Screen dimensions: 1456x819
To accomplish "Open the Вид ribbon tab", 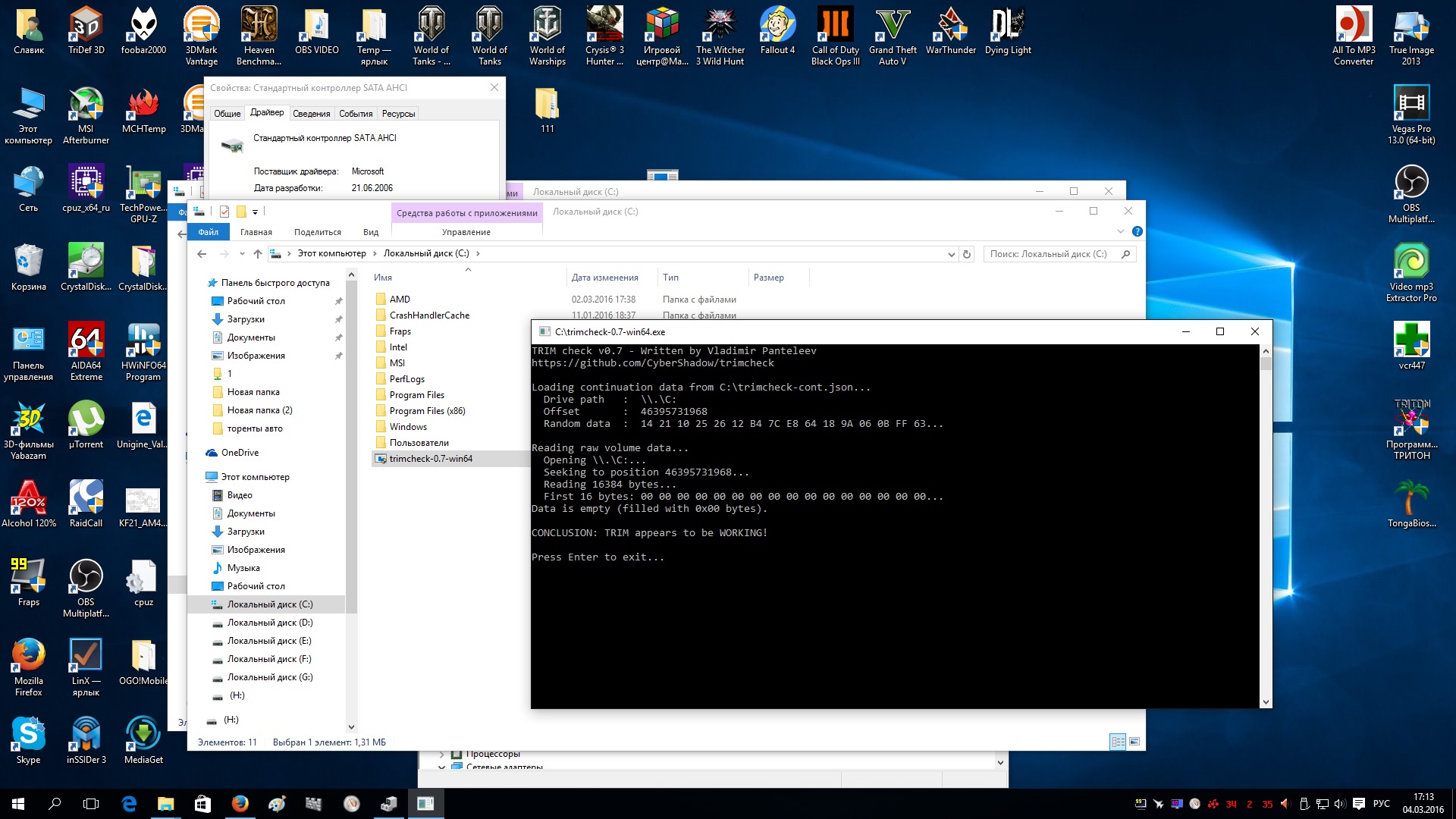I will 370,232.
